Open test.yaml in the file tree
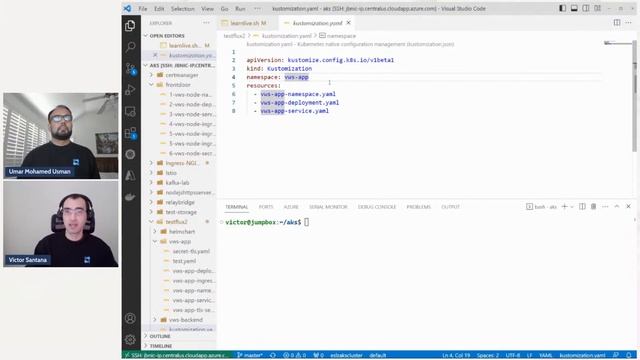Screen dimensions: 640x360 184,261
